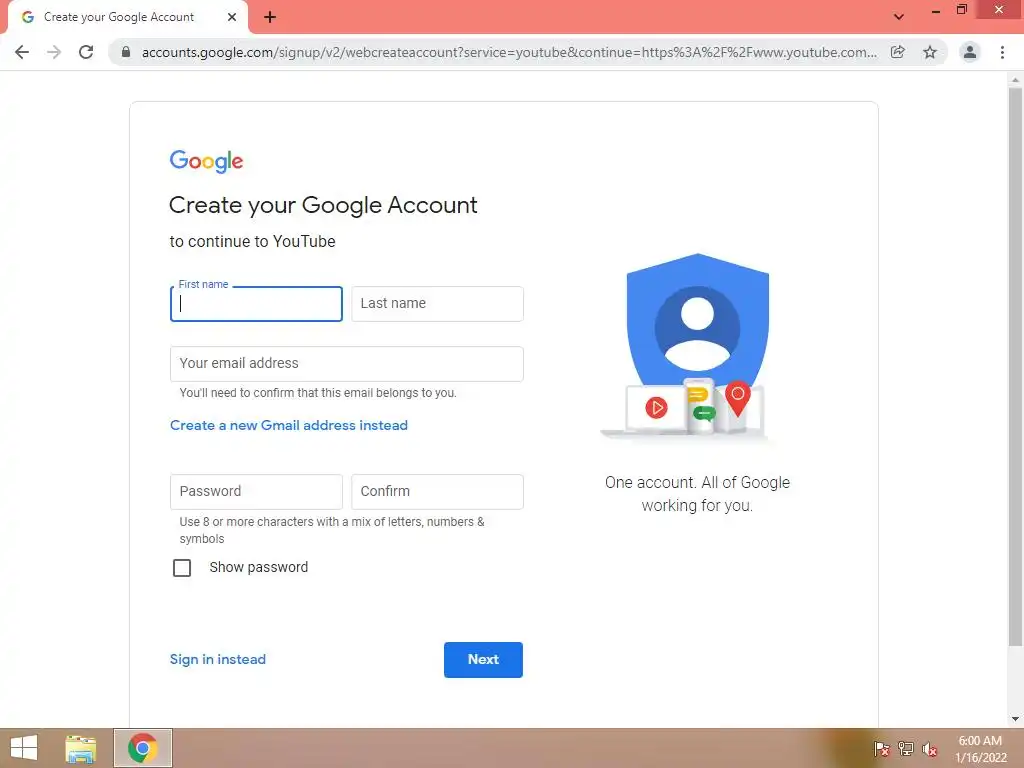
Task: Click the heading Create your Google Account
Action: click(x=323, y=206)
